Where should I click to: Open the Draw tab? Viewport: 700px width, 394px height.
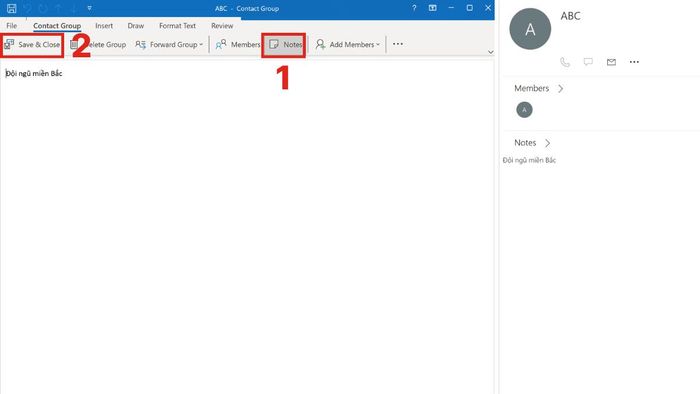[x=136, y=26]
